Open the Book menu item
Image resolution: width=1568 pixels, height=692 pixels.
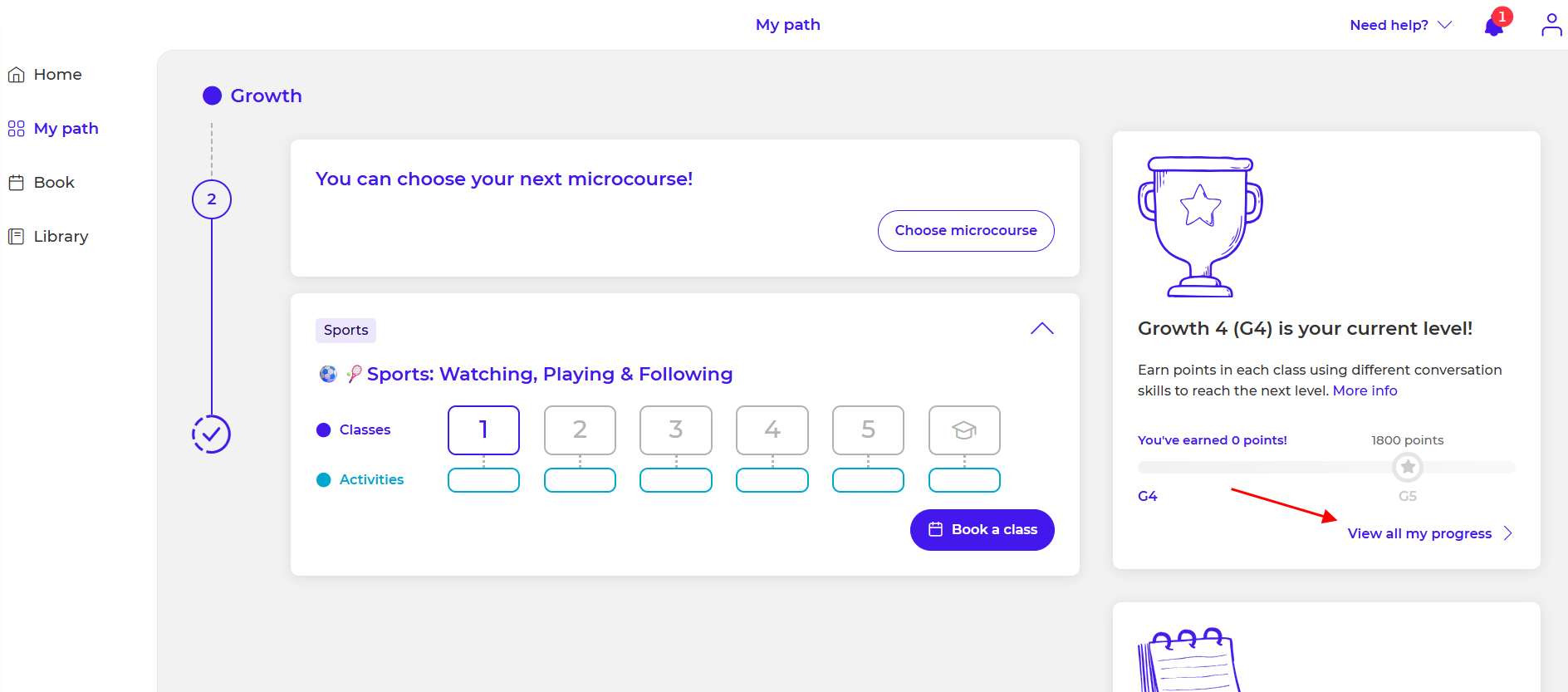click(54, 183)
